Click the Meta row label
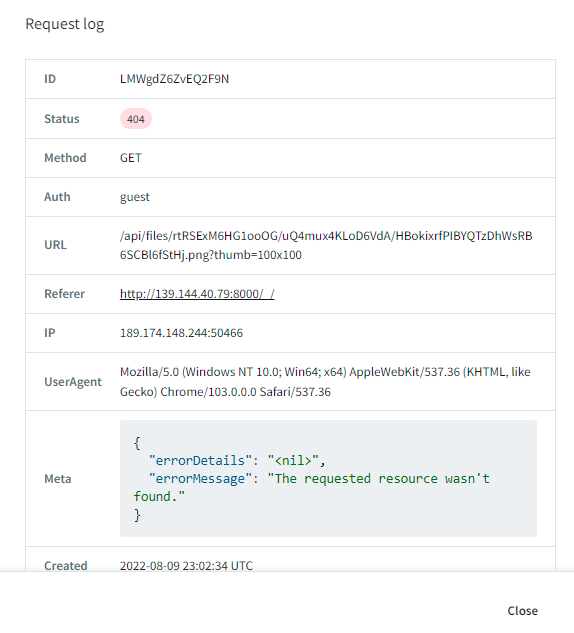 pos(58,478)
